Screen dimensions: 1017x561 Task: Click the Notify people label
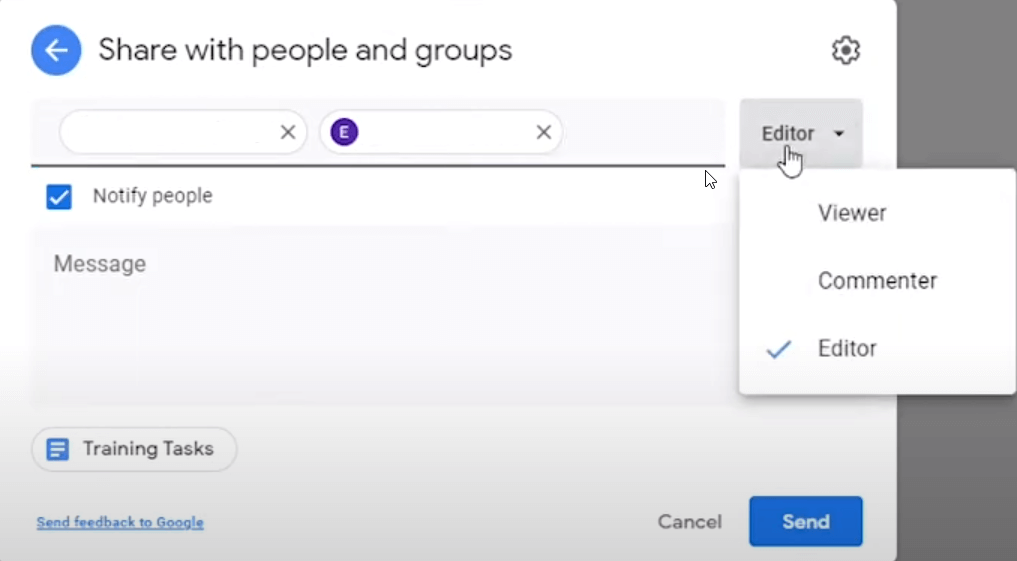pyautogui.click(x=152, y=196)
